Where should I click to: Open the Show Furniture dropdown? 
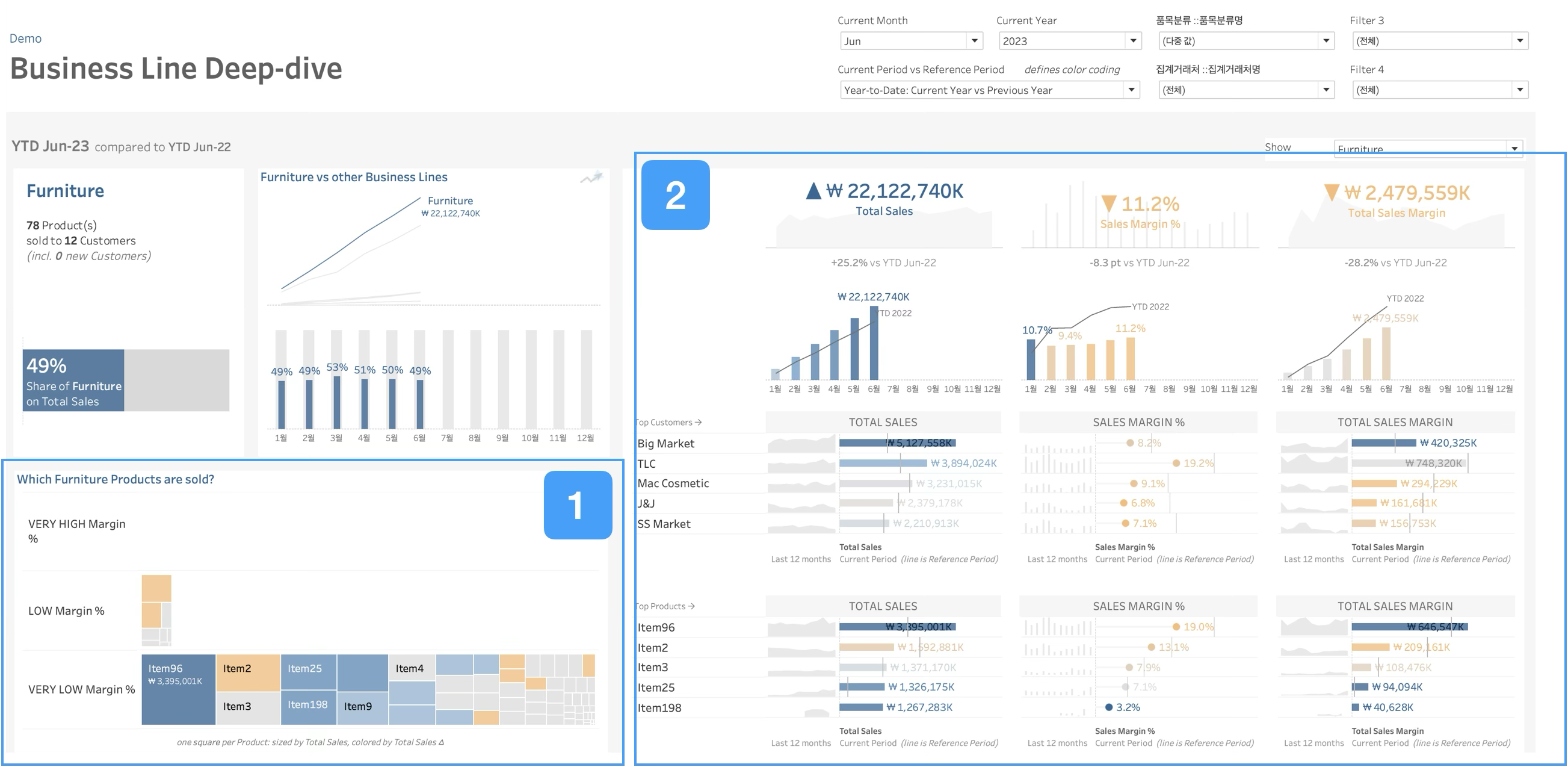point(1514,149)
